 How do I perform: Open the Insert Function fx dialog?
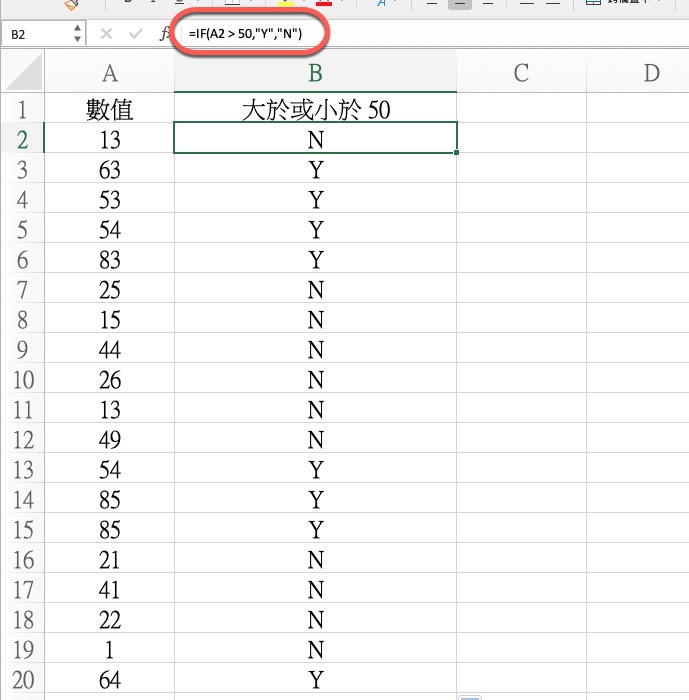click(x=165, y=33)
